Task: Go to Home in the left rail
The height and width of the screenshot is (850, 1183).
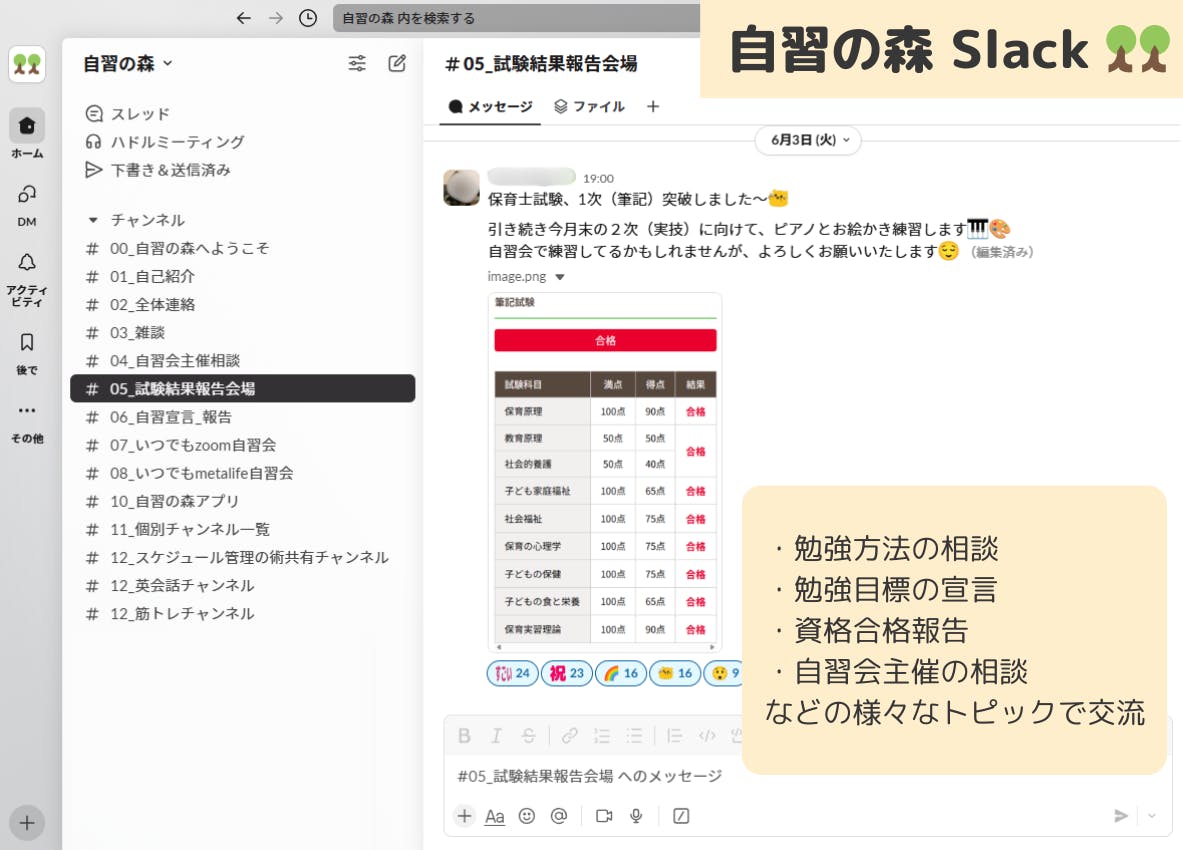Action: click(27, 126)
